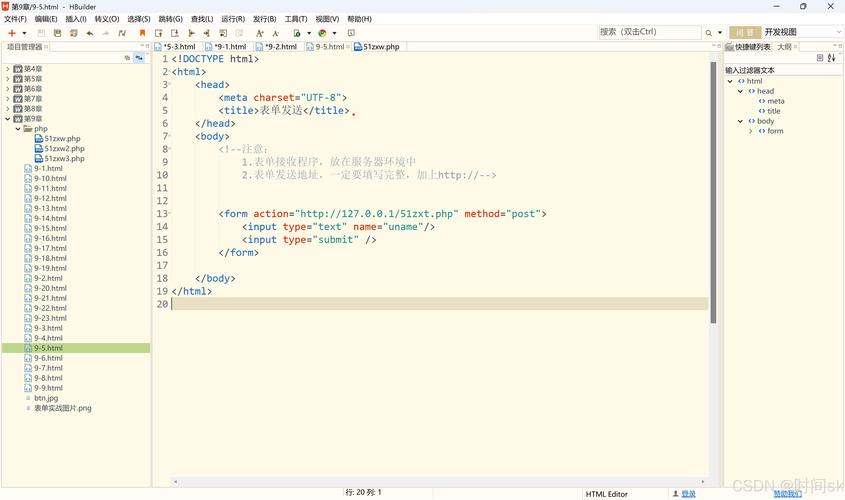Click the 搜索 search input box
Screen dimensions: 845x500
tap(648, 32)
